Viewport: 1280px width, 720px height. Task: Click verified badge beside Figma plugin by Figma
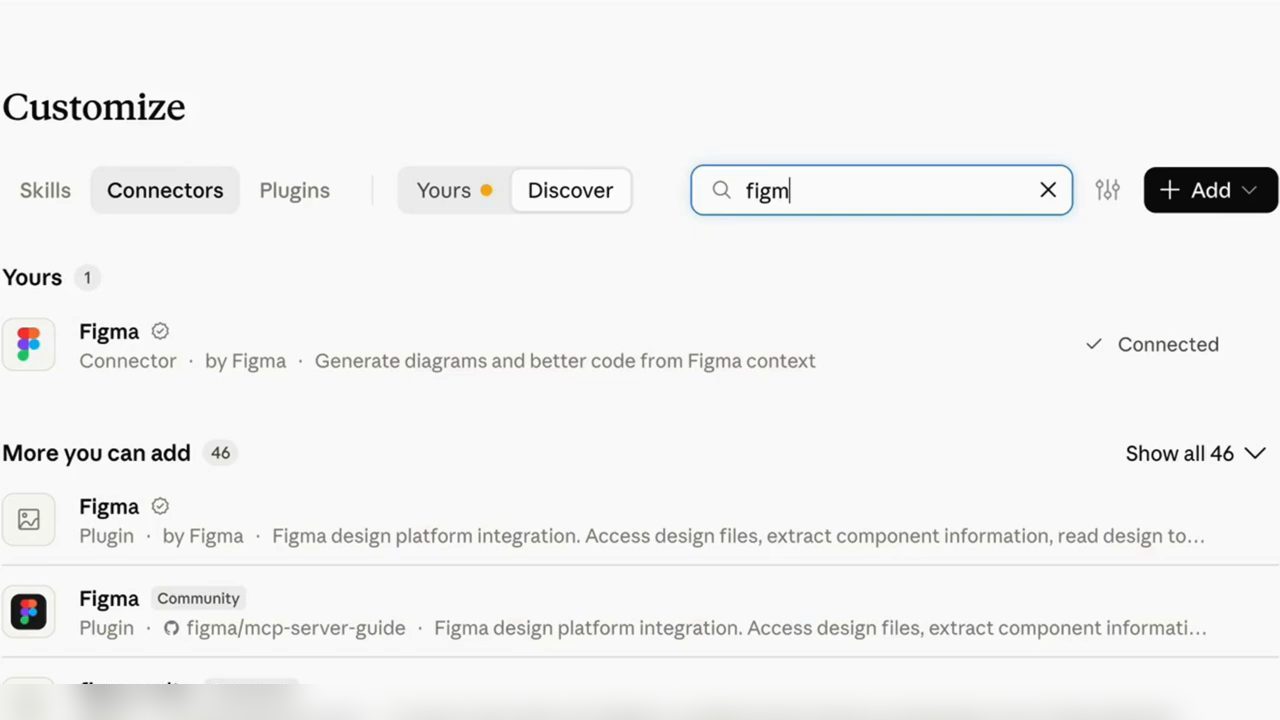click(x=160, y=506)
